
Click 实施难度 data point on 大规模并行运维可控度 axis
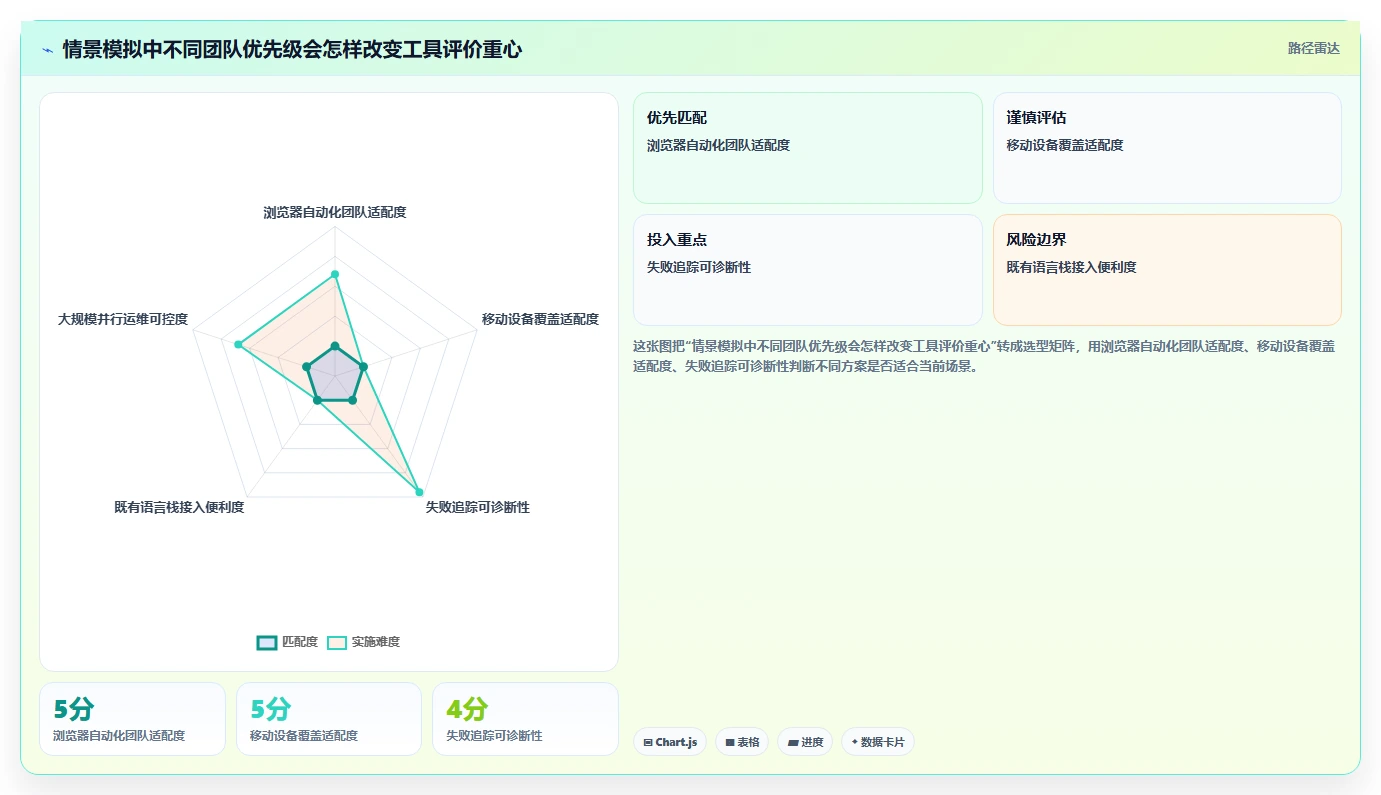click(x=238, y=344)
